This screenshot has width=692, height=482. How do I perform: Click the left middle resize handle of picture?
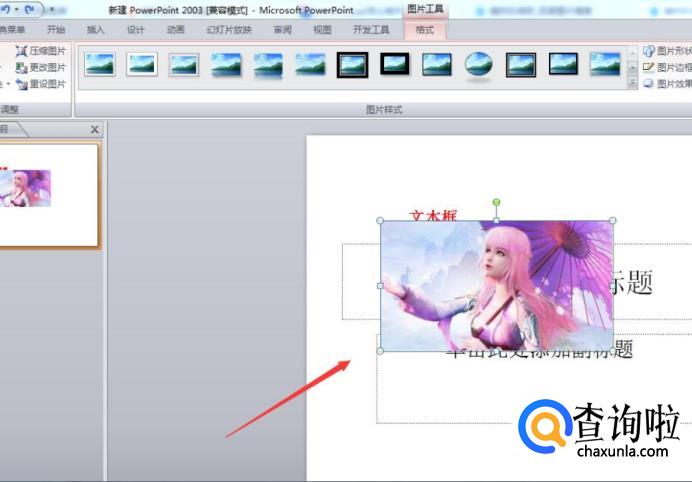click(x=380, y=286)
